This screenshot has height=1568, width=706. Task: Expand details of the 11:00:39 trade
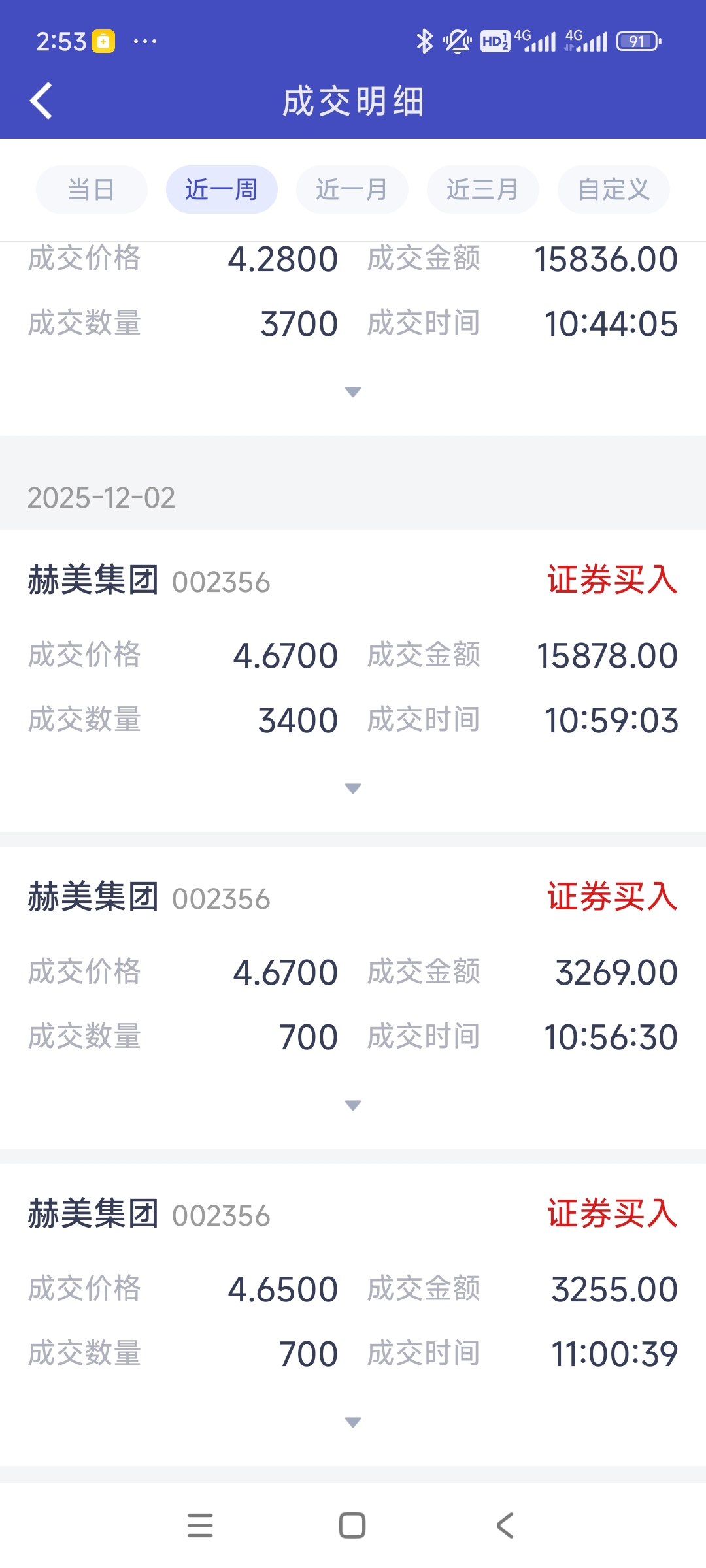[353, 1422]
